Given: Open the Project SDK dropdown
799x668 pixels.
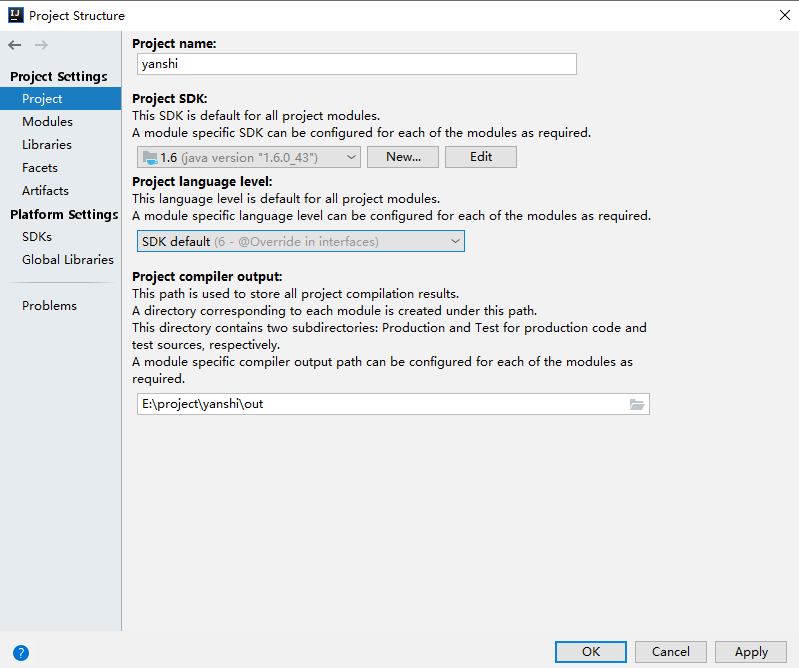Looking at the screenshot, I should 249,157.
